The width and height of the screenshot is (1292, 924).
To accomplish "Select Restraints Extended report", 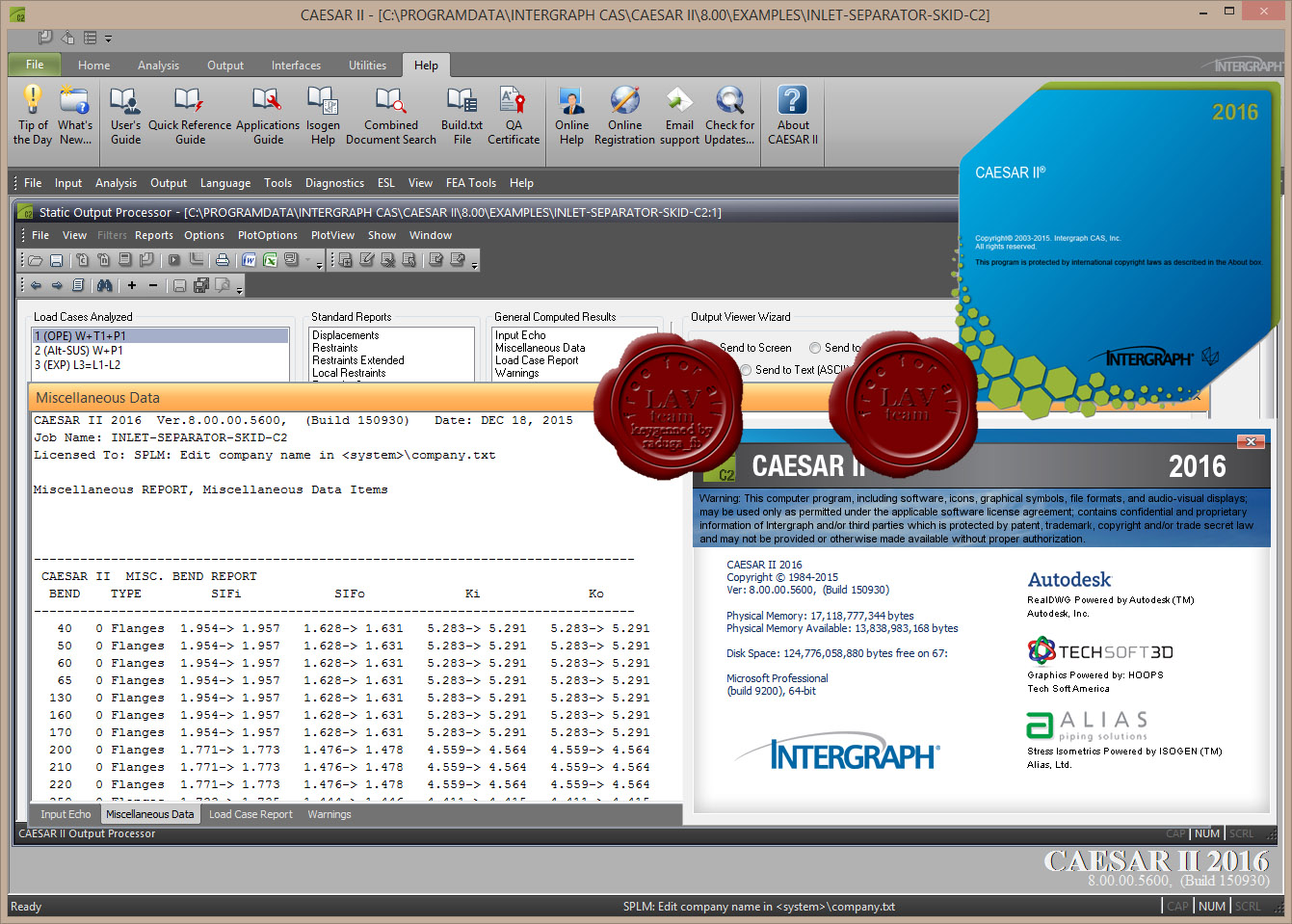I will [357, 360].
